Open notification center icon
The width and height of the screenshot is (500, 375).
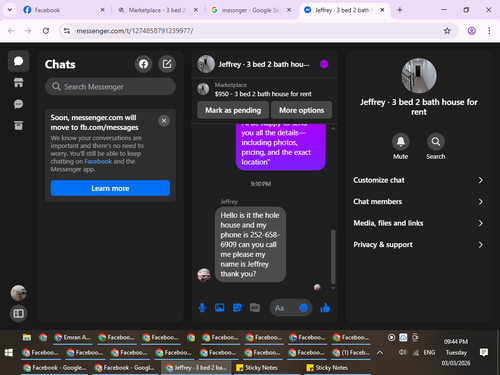coord(484,352)
